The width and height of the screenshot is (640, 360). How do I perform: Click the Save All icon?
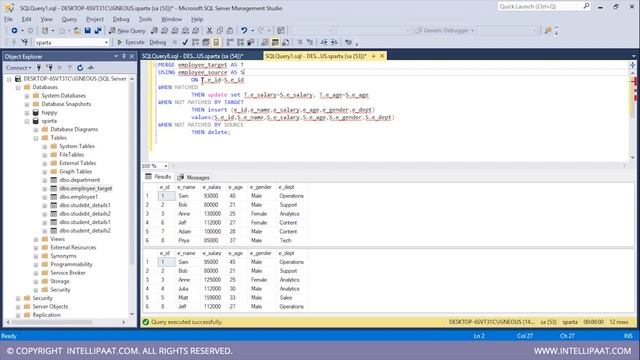[x=98, y=31]
